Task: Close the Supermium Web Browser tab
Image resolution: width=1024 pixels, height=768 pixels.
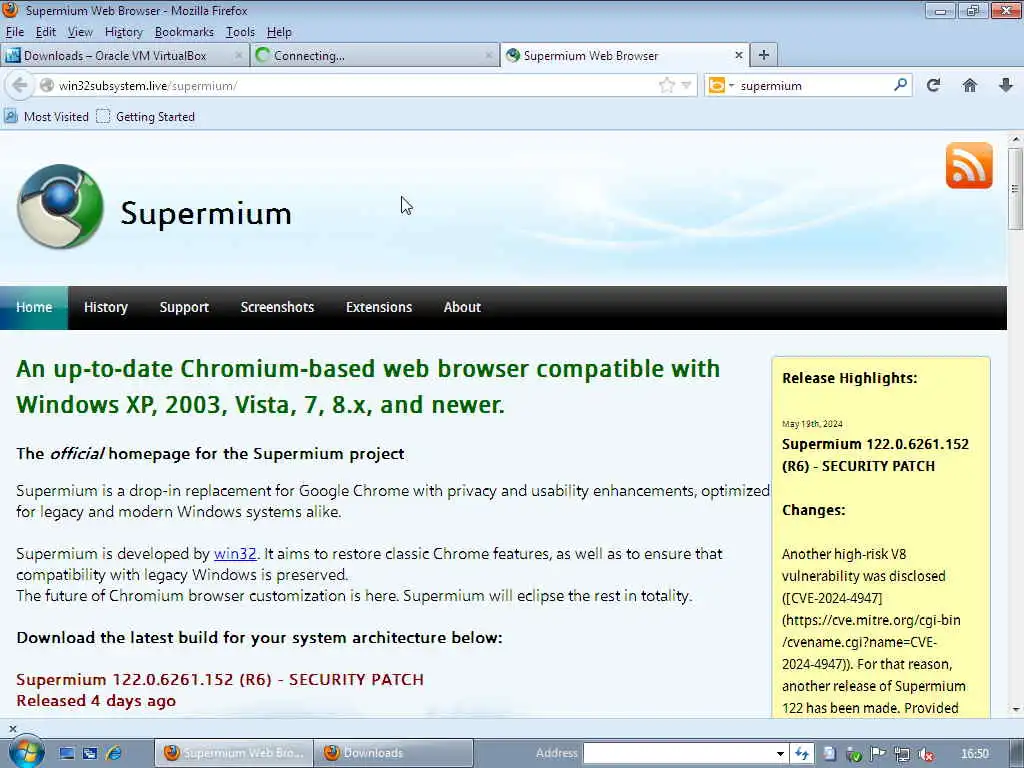Action: (739, 56)
